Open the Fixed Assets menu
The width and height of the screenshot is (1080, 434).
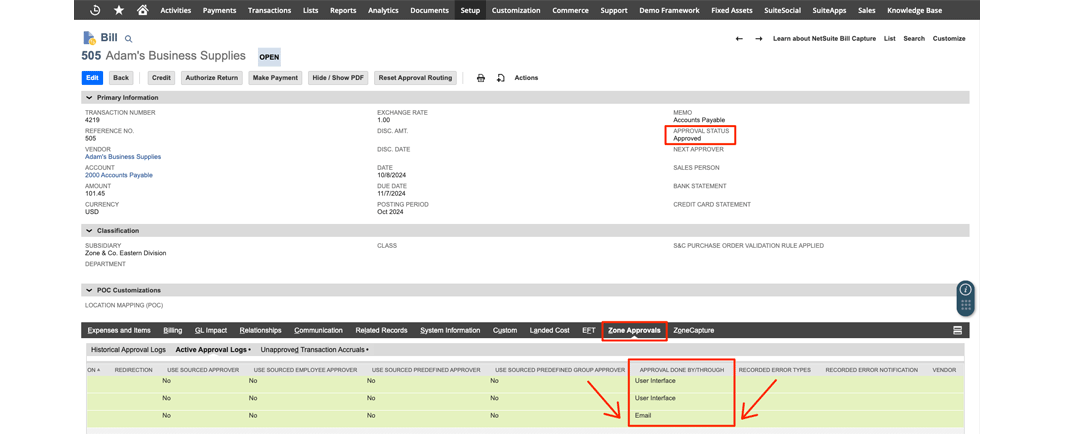coord(732,10)
